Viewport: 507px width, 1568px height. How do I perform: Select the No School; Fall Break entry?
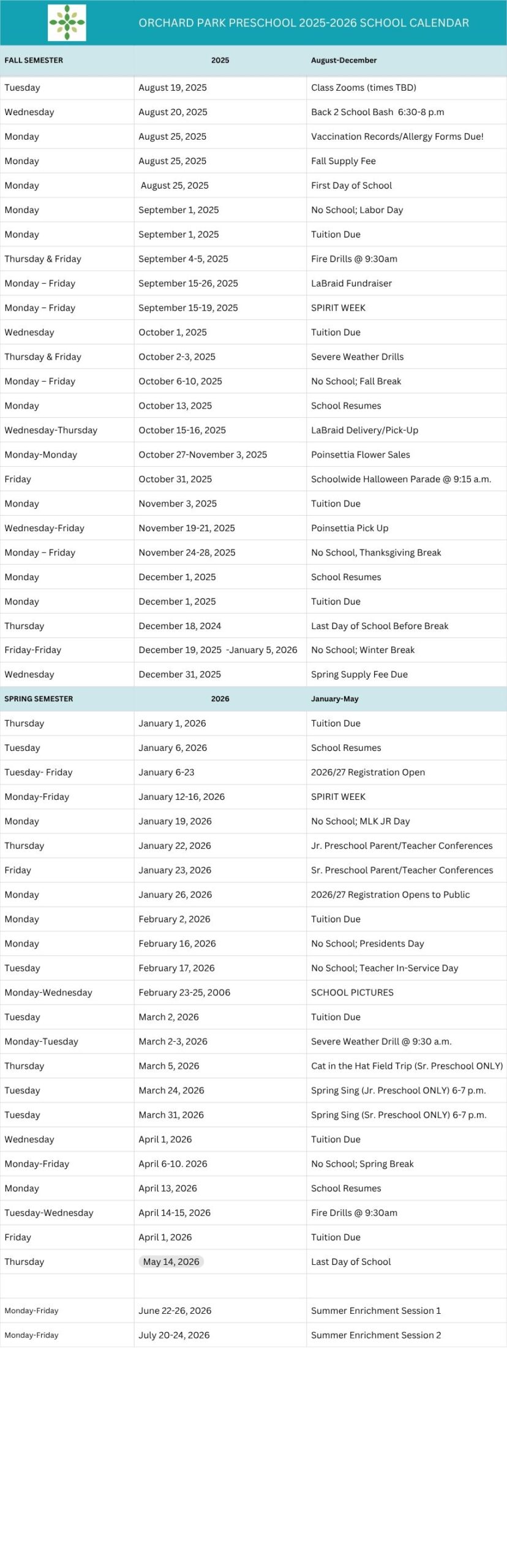tap(356, 381)
